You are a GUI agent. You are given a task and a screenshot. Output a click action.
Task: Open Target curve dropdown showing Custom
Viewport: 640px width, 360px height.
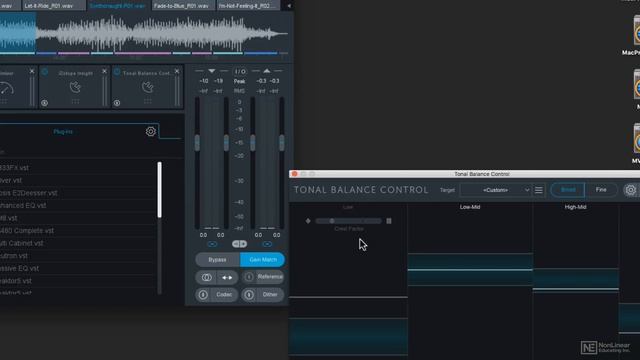(496, 190)
